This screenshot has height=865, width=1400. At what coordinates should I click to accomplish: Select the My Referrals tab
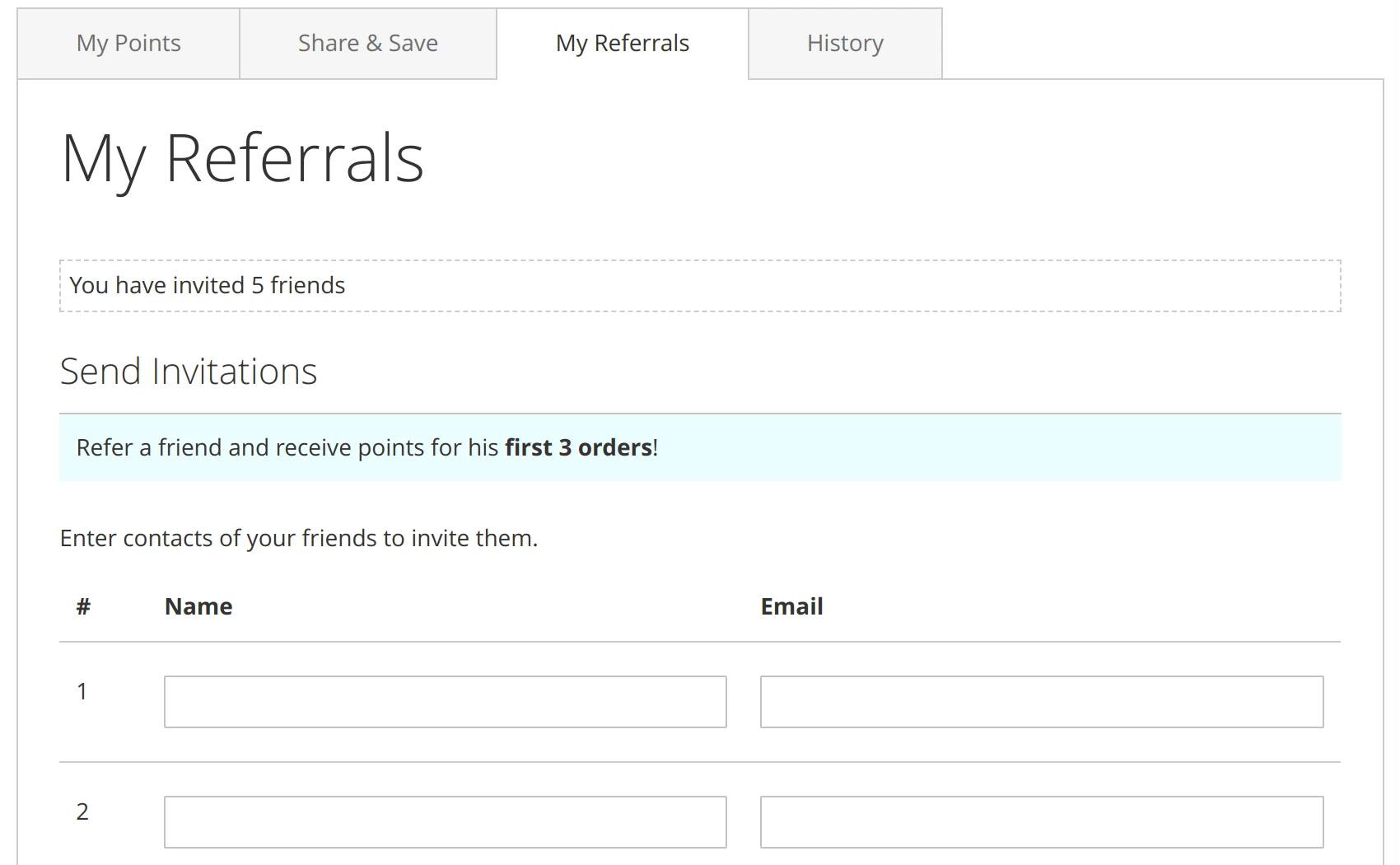click(622, 43)
